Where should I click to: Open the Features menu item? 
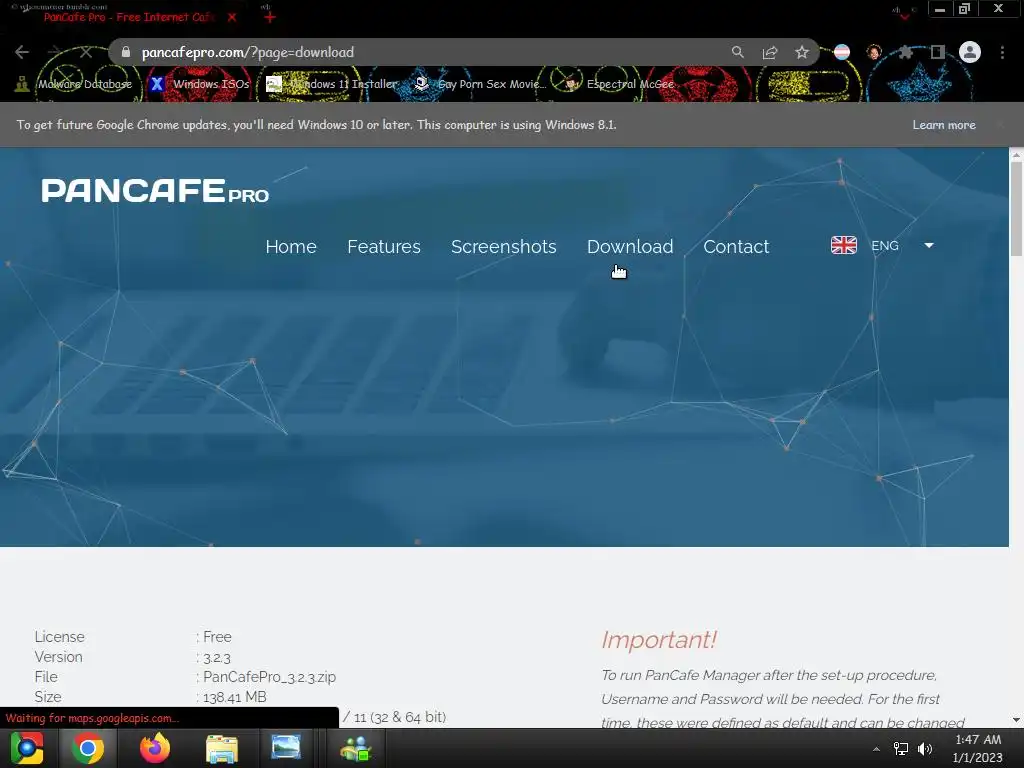pos(384,246)
